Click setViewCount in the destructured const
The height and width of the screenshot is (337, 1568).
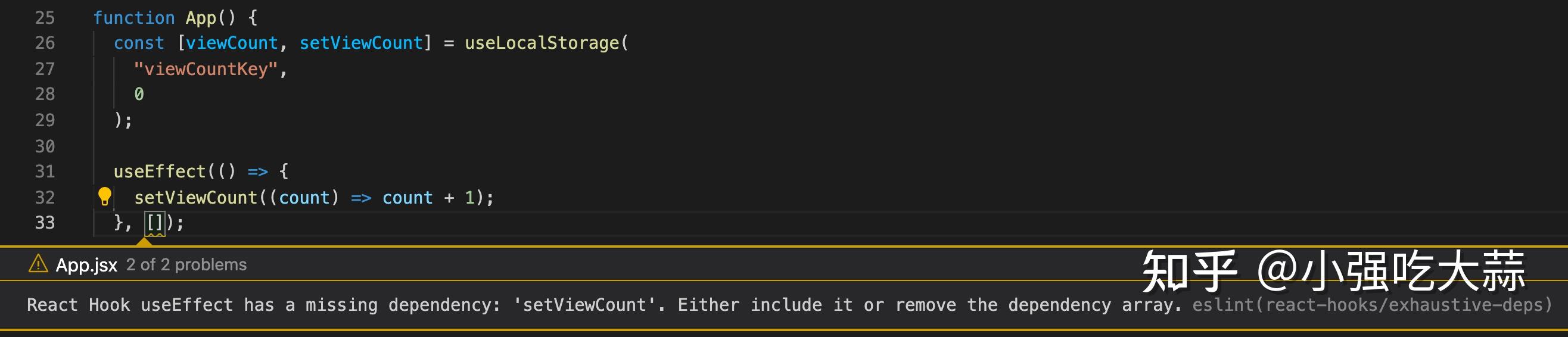361,43
